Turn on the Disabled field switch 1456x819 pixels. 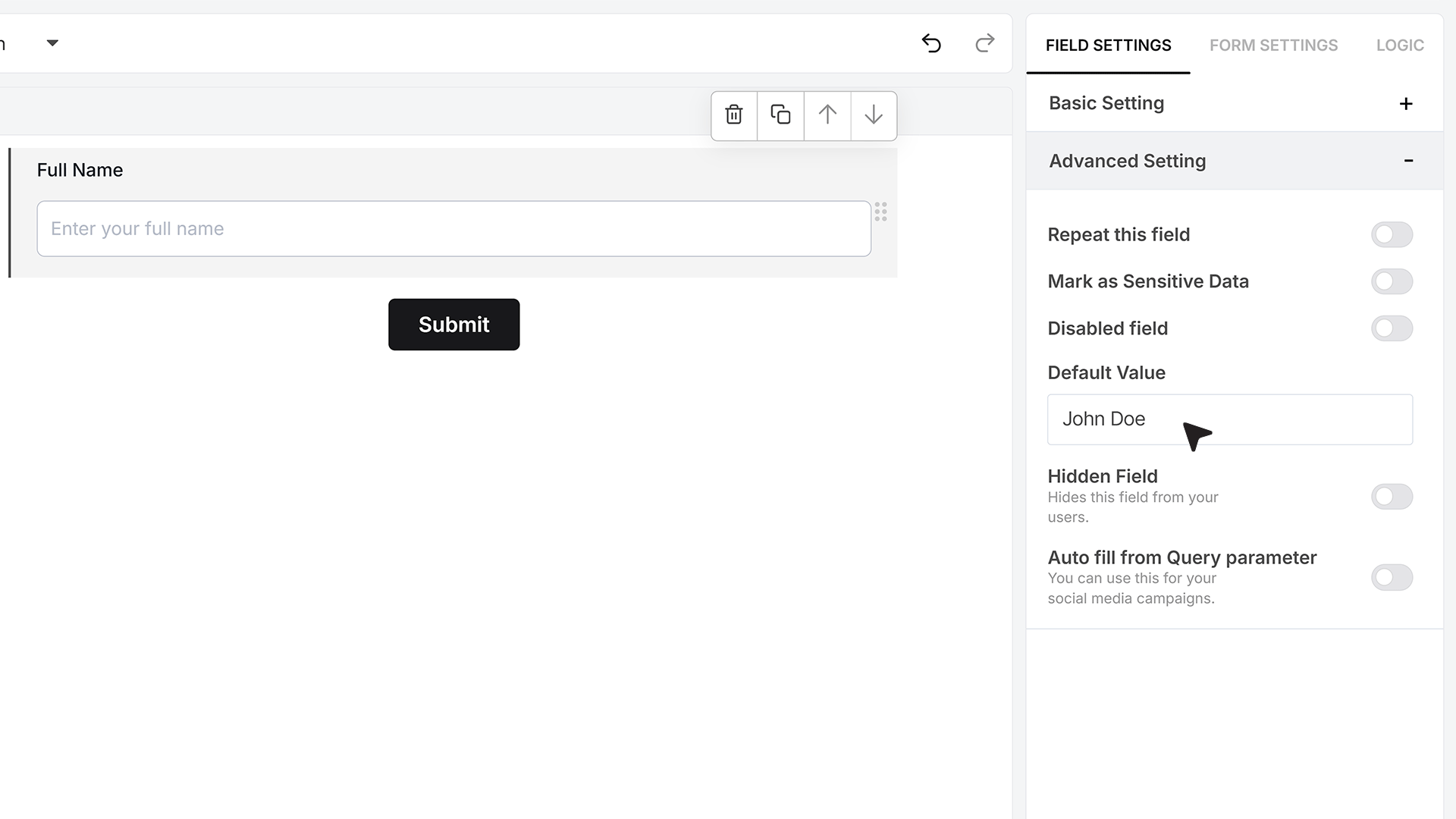tap(1392, 328)
